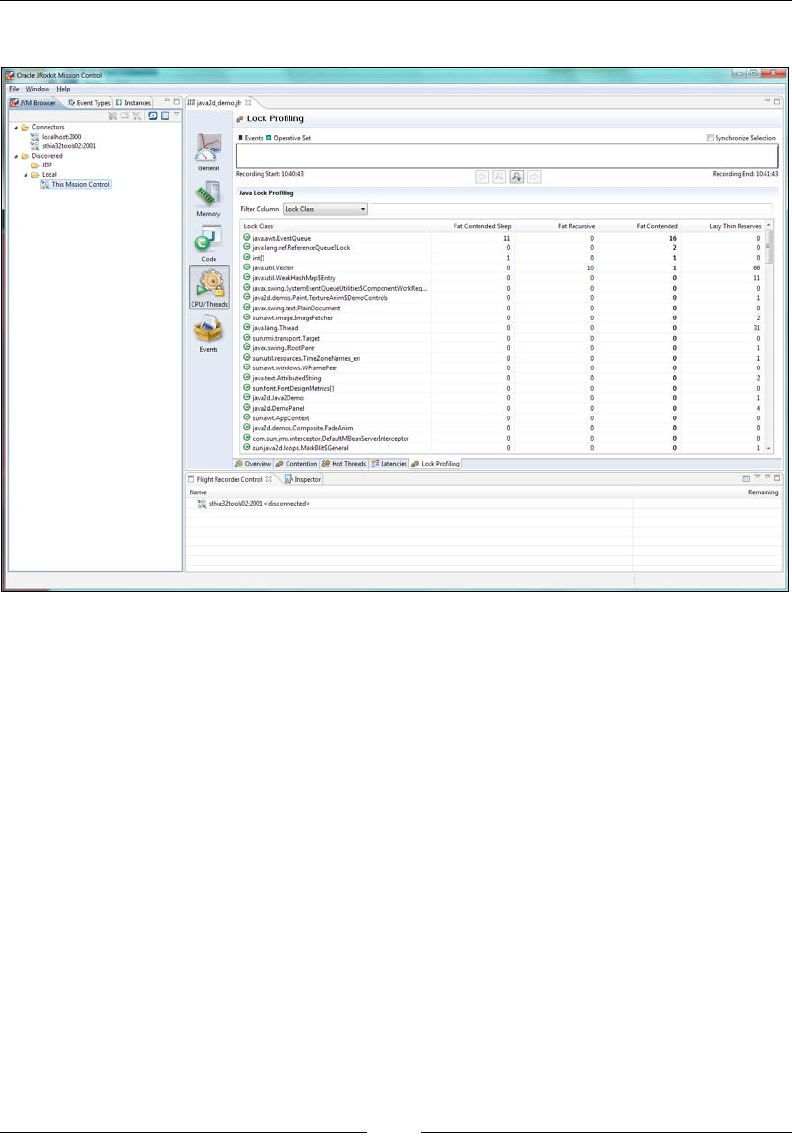
Task: Click the refresh icon in JVM Browser toolbar
Action: [x=153, y=115]
